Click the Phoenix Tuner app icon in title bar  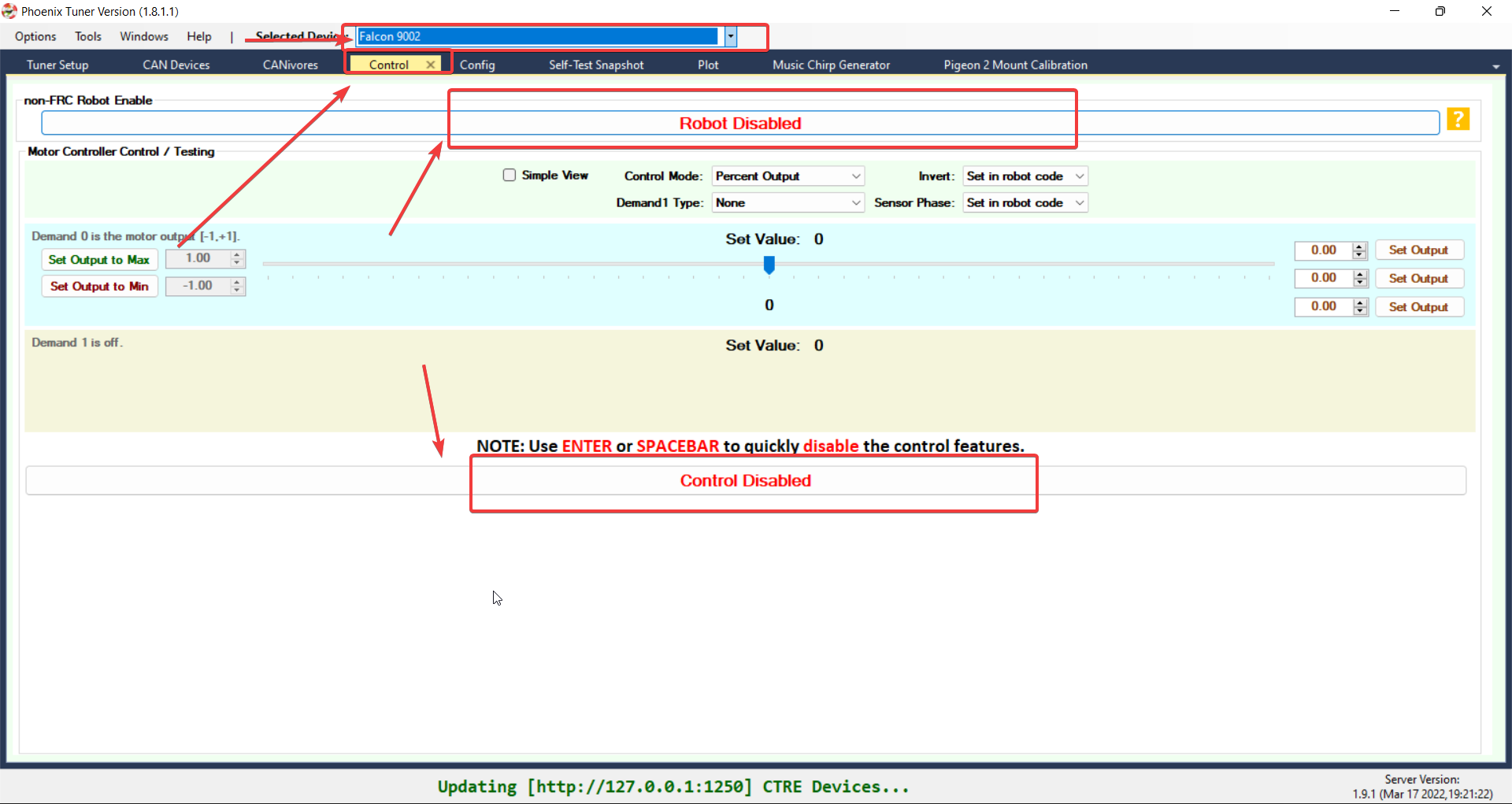coord(9,11)
